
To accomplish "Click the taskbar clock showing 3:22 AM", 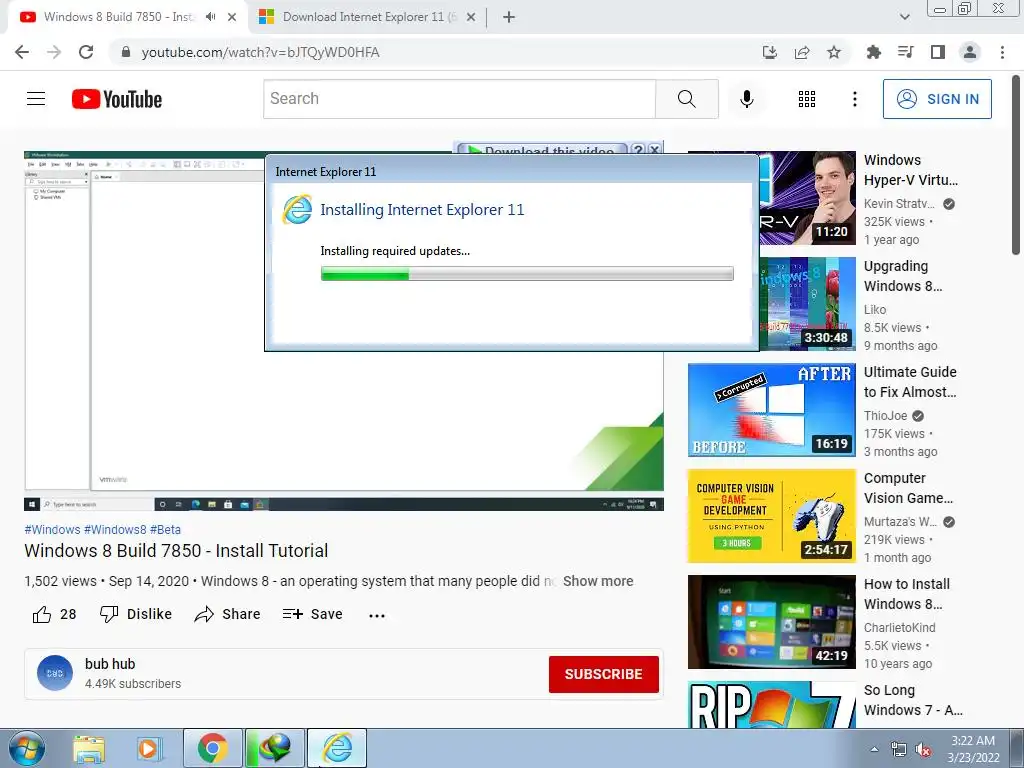I will tap(973, 749).
